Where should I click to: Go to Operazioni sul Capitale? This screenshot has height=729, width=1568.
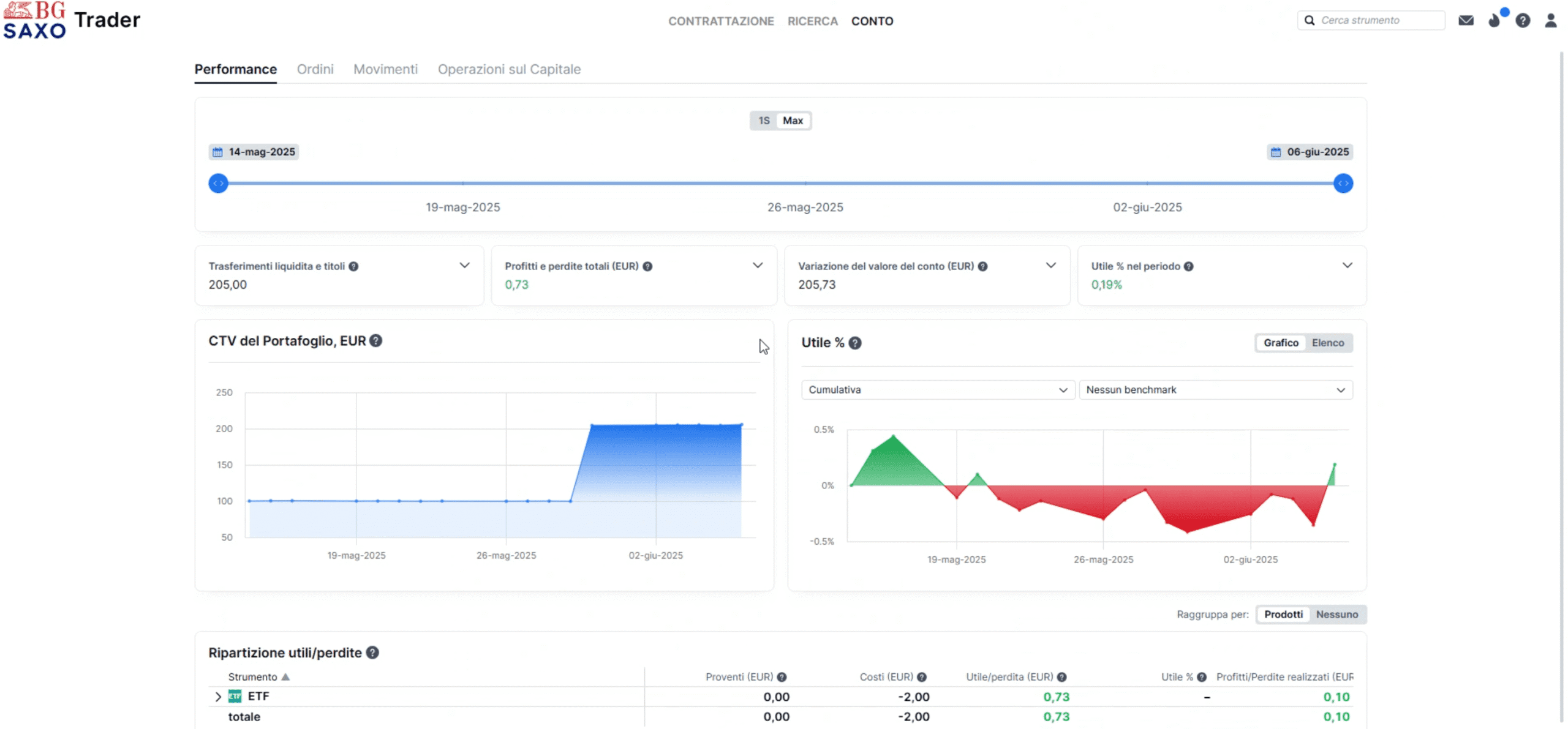(508, 69)
